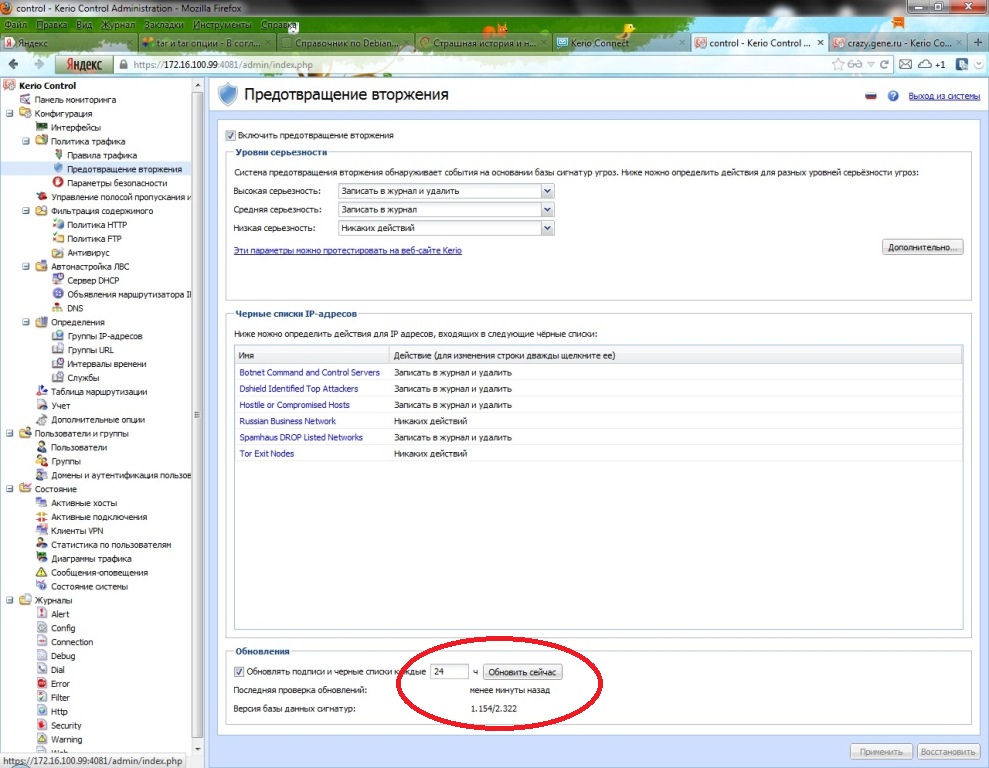Open the Error log icon

41,684
